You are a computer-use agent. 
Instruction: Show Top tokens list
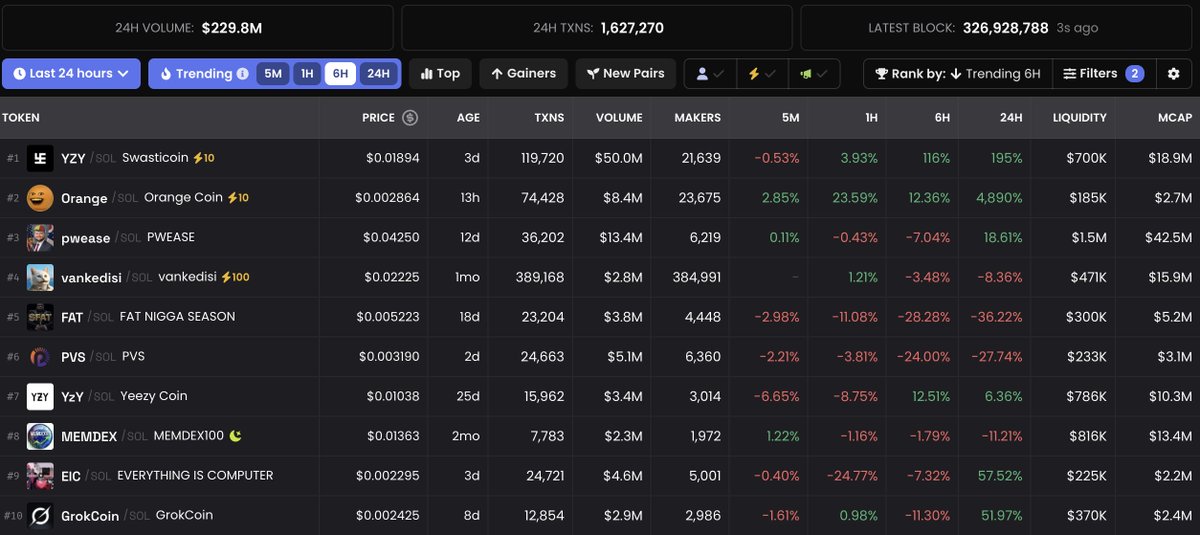tap(440, 73)
